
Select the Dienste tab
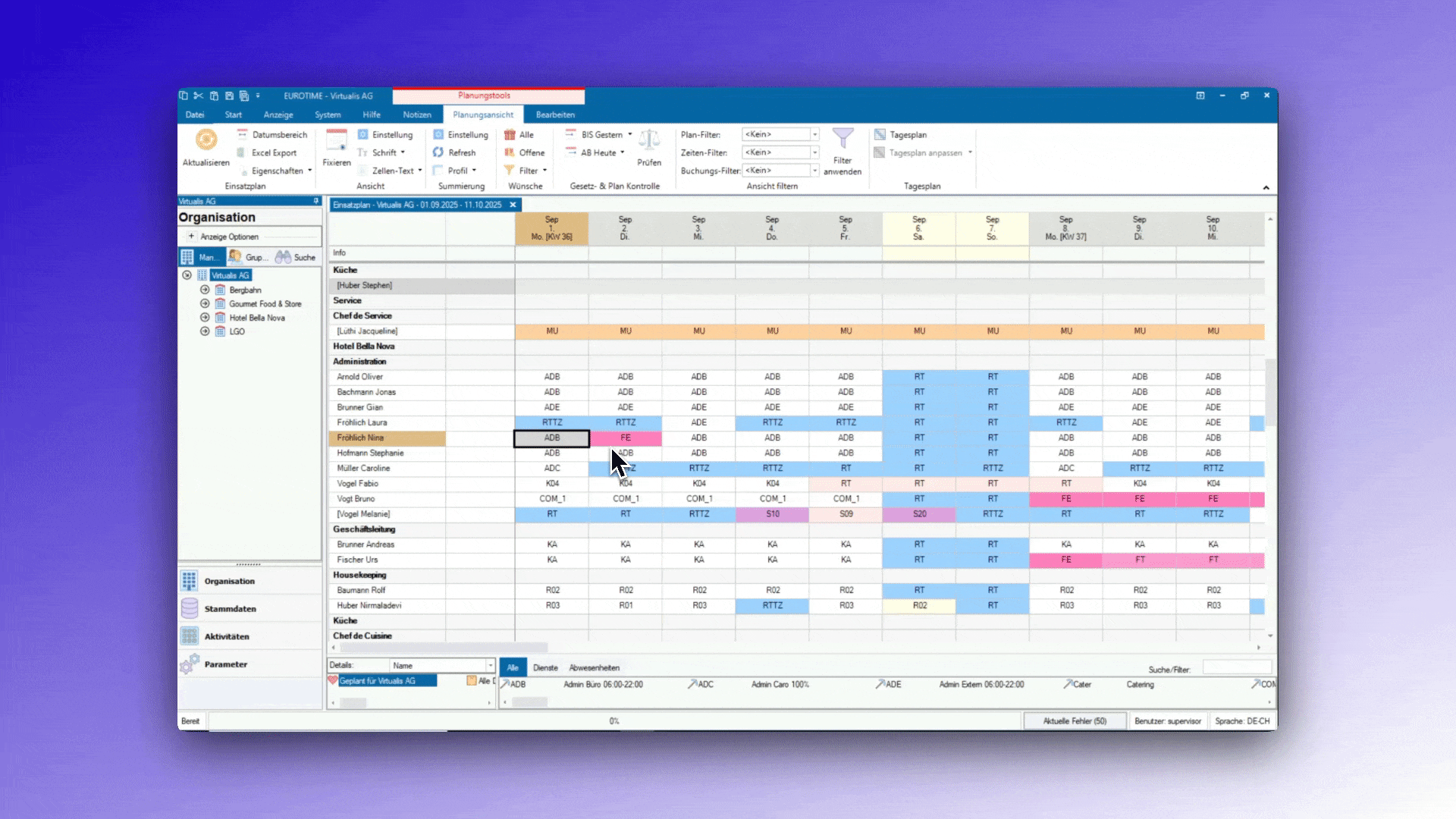pos(545,668)
